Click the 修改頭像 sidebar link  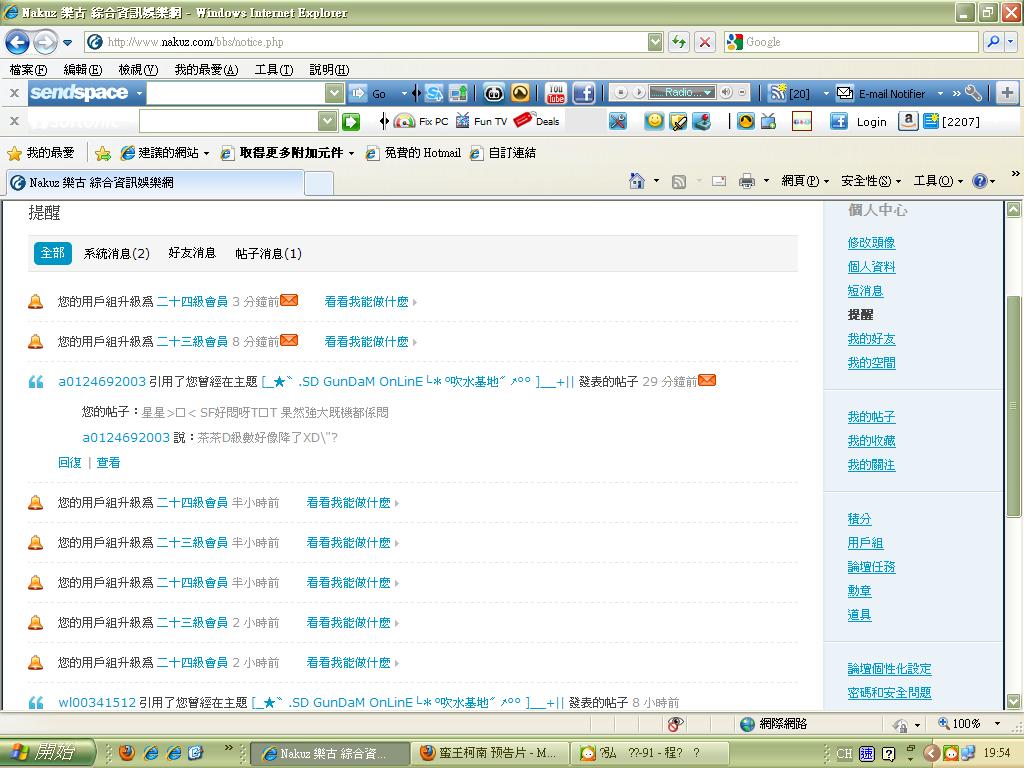871,242
